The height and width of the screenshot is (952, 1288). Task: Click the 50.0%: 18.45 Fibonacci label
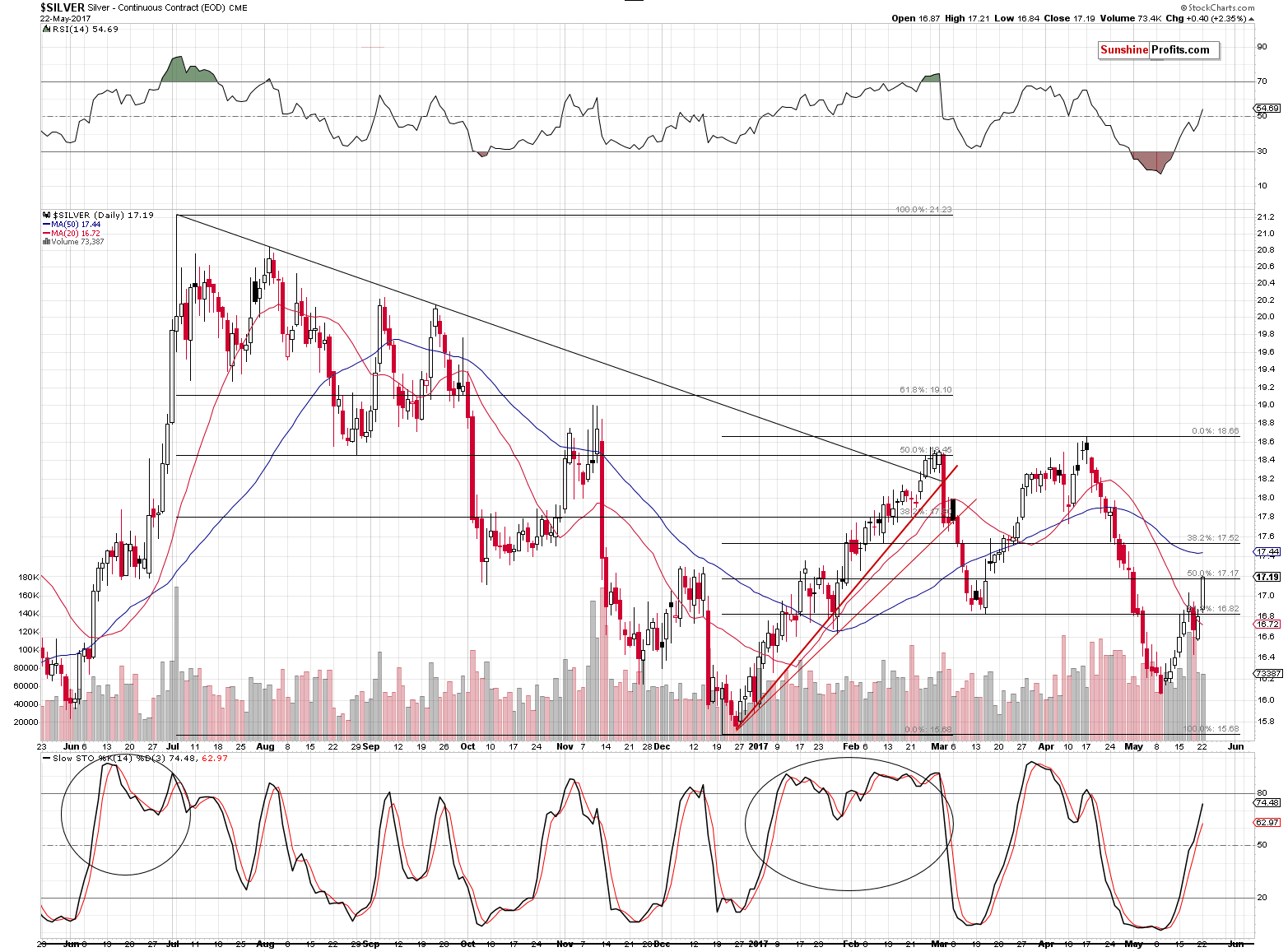926,450
